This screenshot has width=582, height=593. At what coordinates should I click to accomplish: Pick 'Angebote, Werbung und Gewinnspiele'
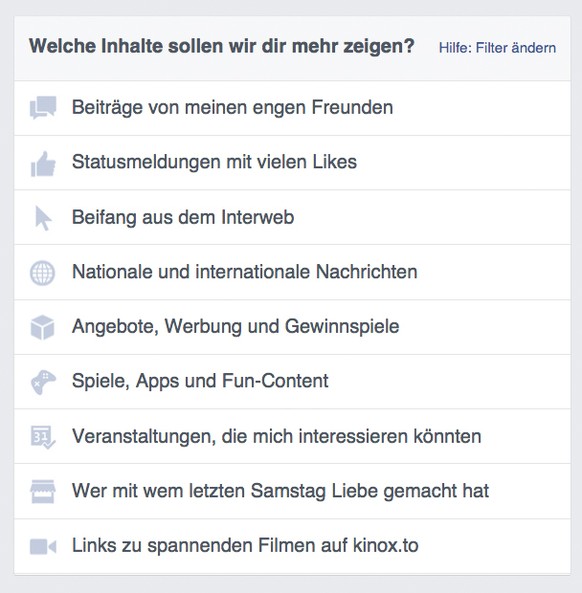point(292,327)
